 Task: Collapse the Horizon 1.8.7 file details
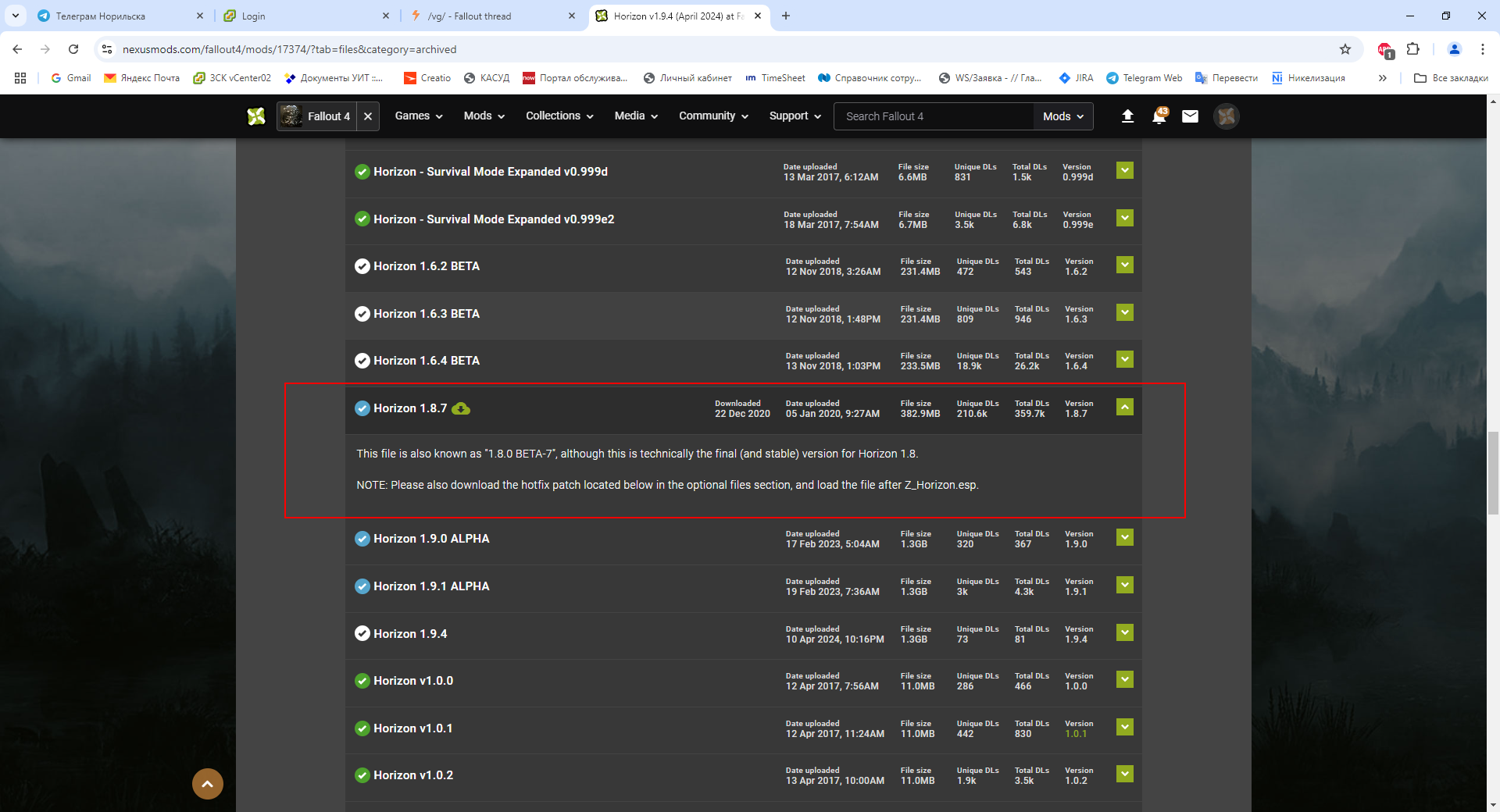(1125, 407)
